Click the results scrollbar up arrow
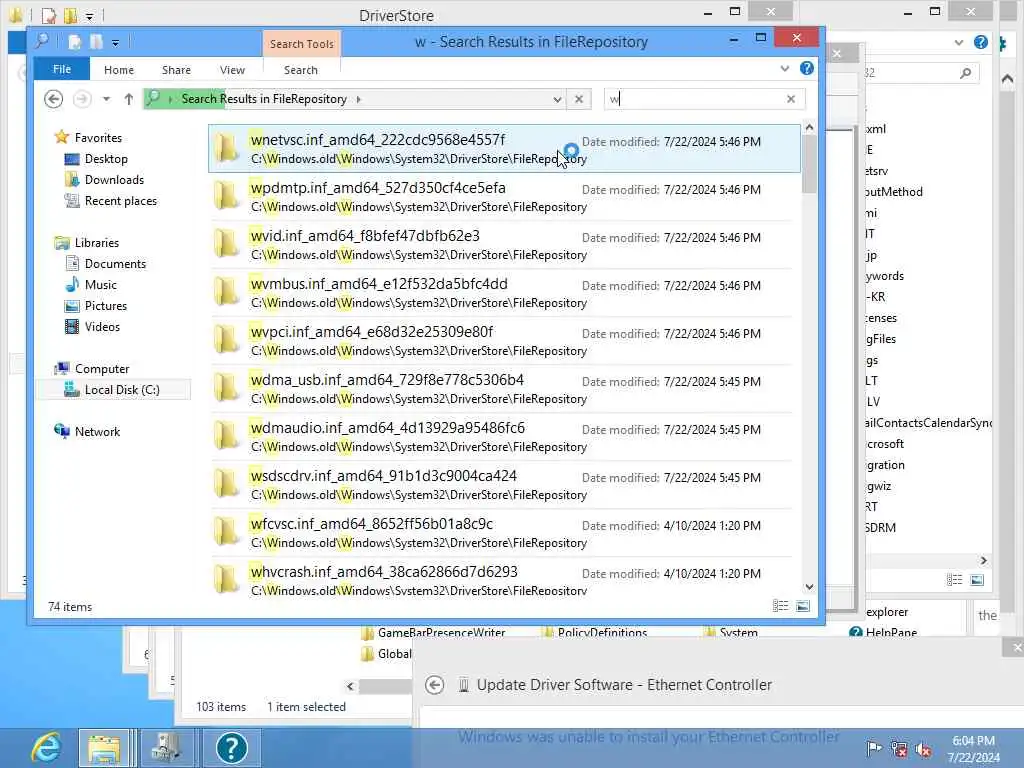This screenshot has width=1024, height=768. tap(809, 127)
